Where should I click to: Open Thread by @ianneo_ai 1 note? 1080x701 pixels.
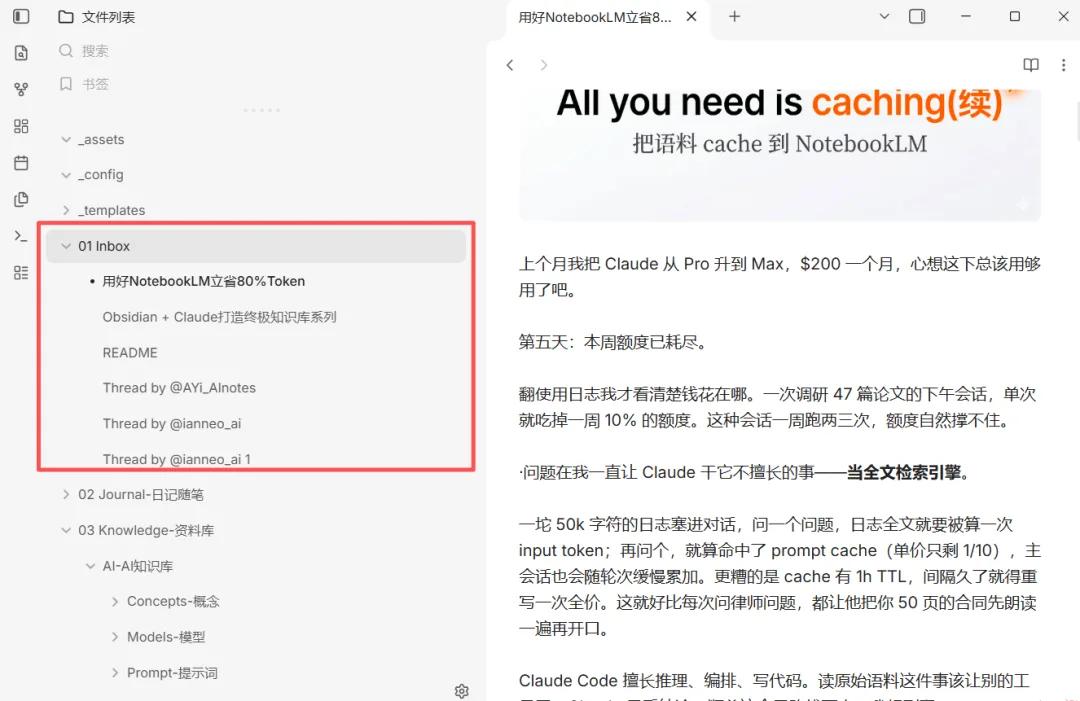point(176,459)
